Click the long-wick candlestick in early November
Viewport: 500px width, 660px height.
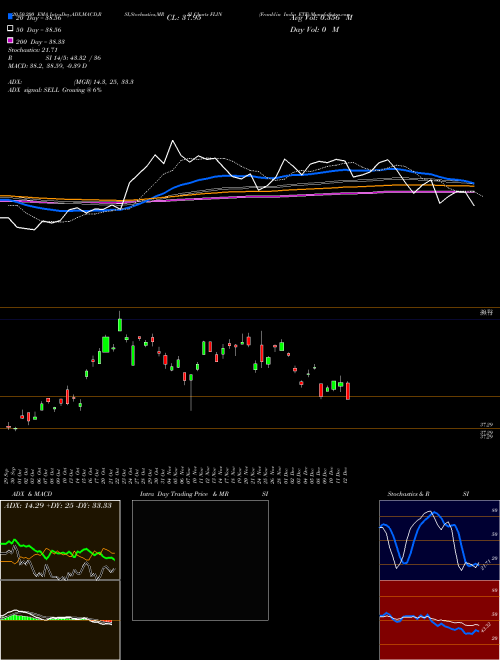[191, 393]
